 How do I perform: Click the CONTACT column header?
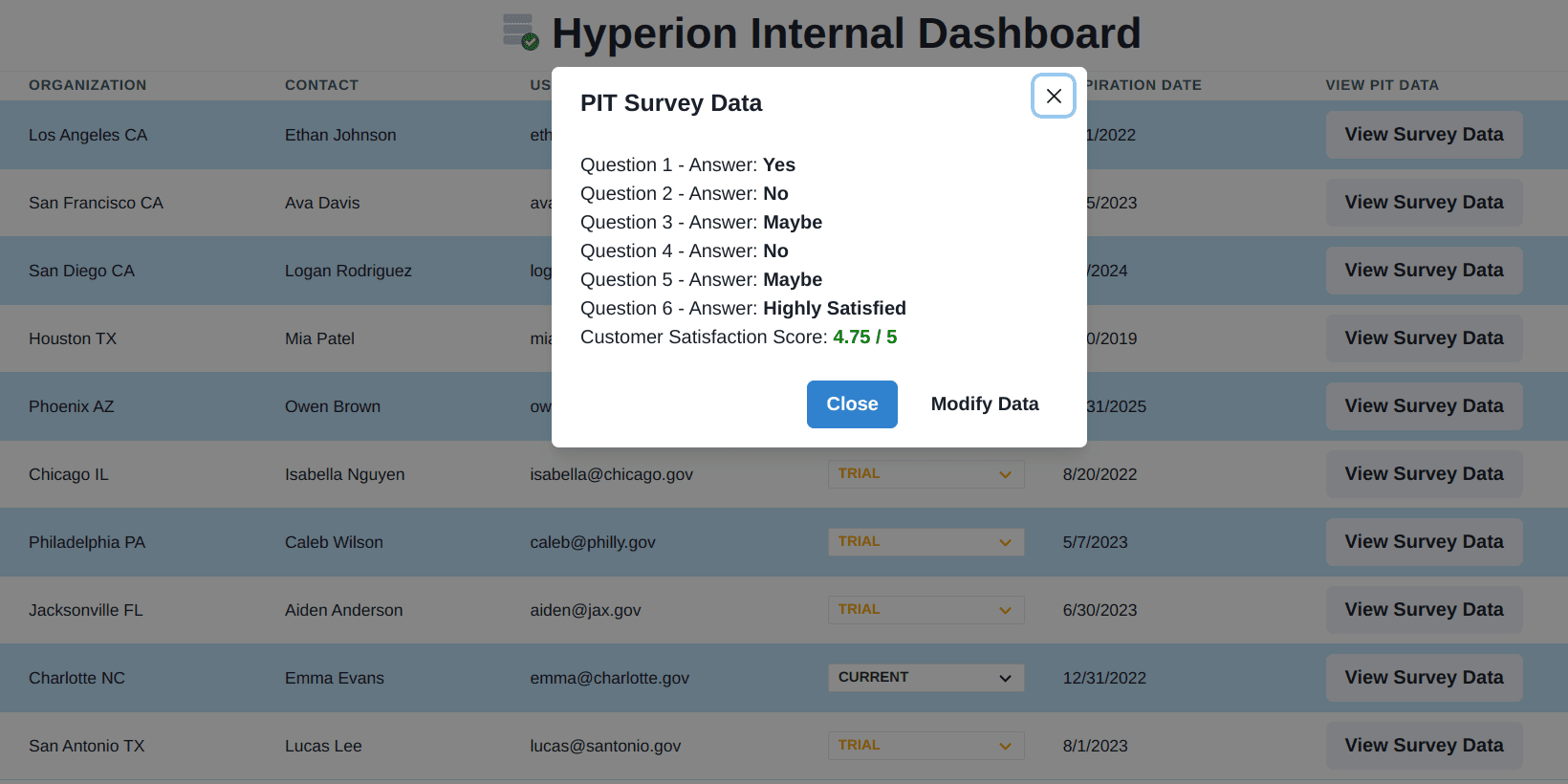click(321, 85)
